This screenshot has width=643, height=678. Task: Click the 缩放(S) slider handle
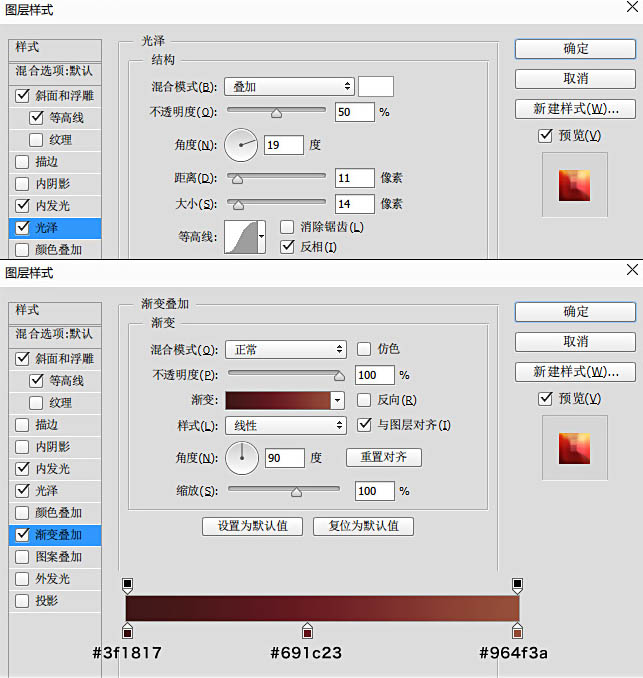(x=296, y=492)
